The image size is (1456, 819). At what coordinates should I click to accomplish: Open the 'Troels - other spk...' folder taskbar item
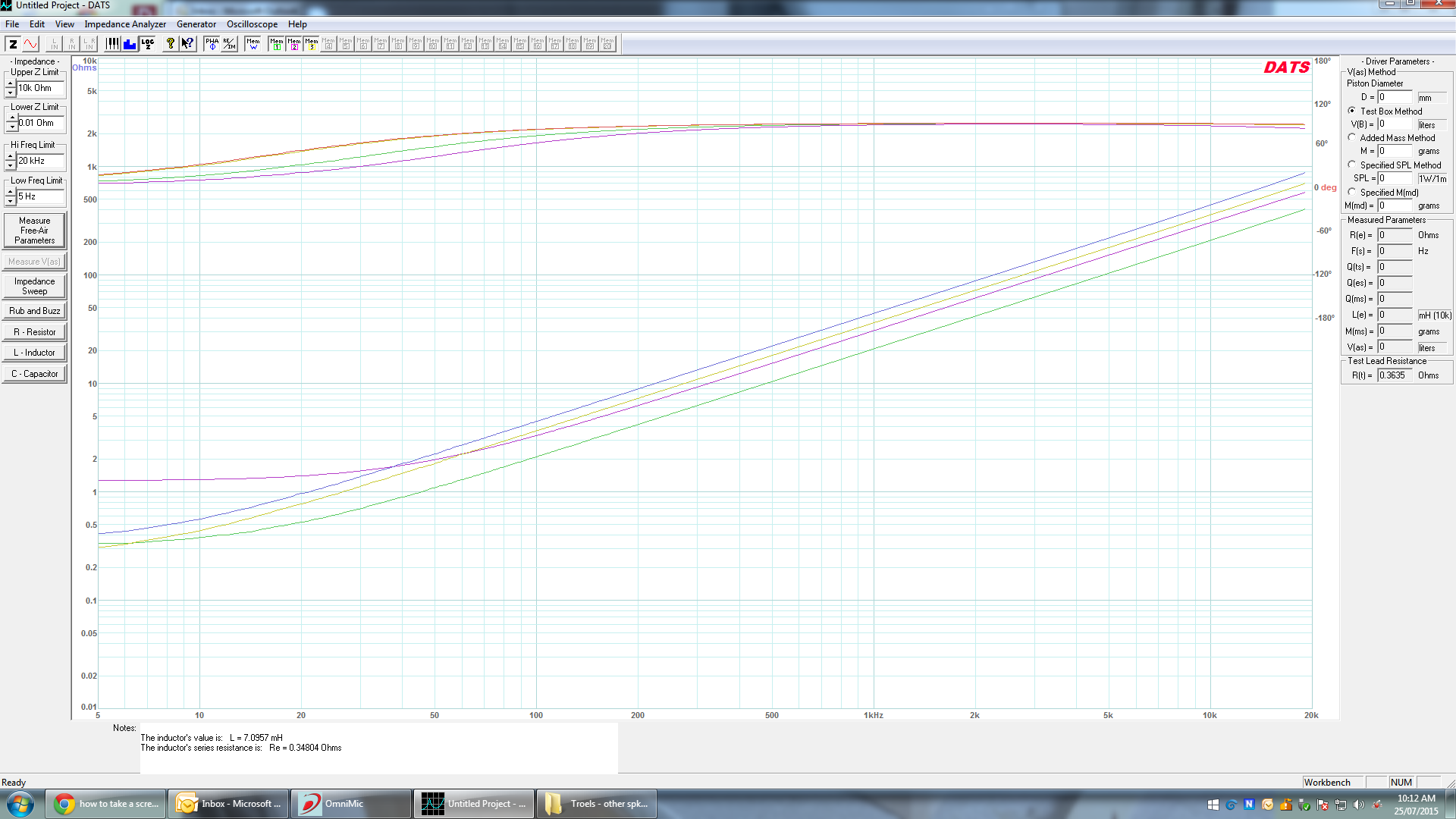click(x=596, y=804)
